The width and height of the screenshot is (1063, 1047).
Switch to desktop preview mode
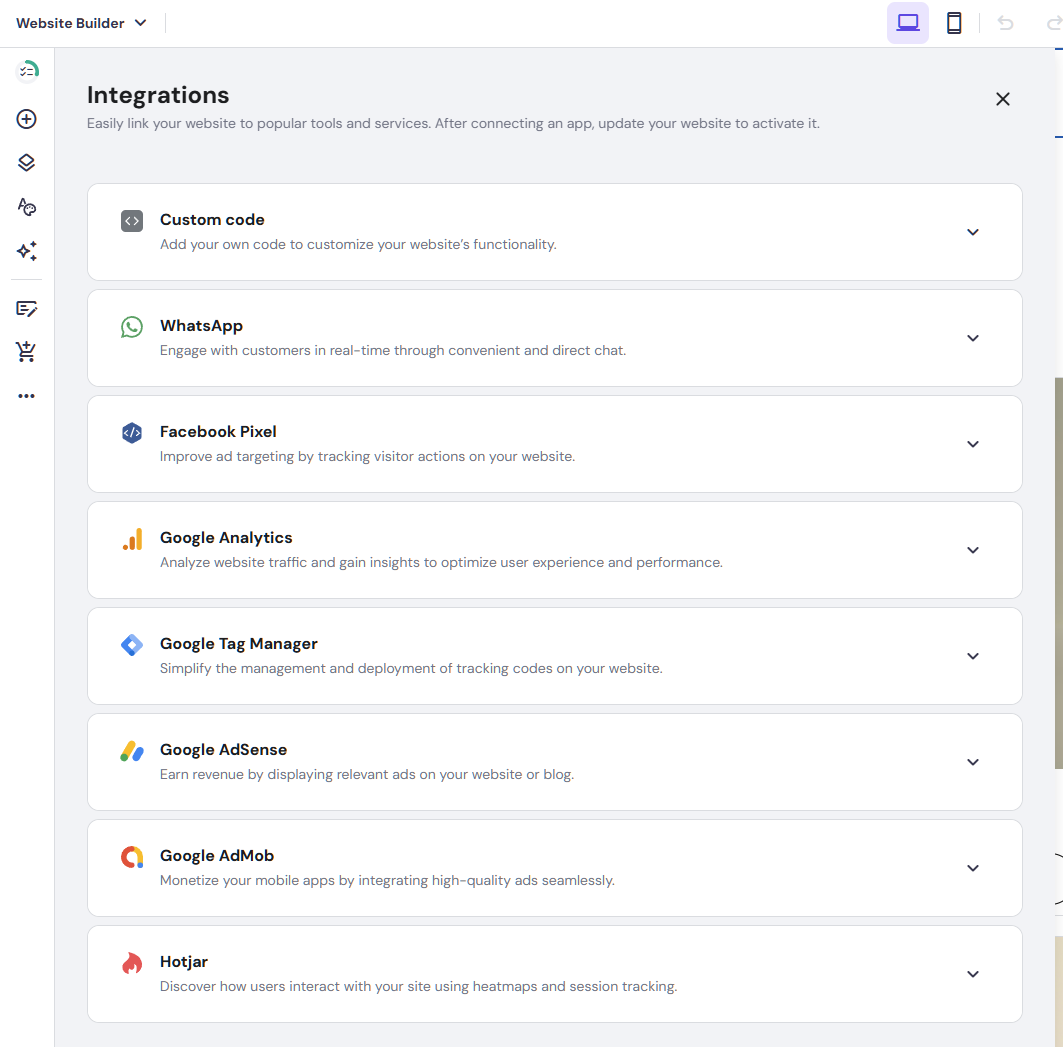[908, 23]
